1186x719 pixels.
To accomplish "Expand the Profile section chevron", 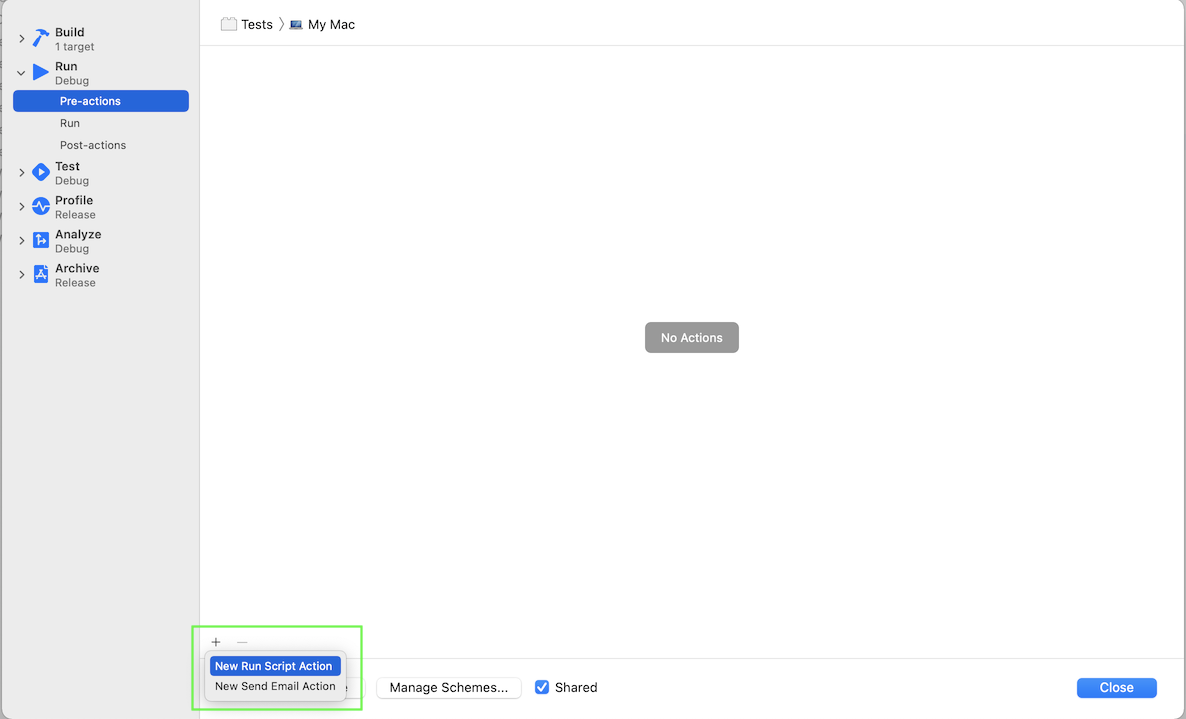I will [21, 207].
